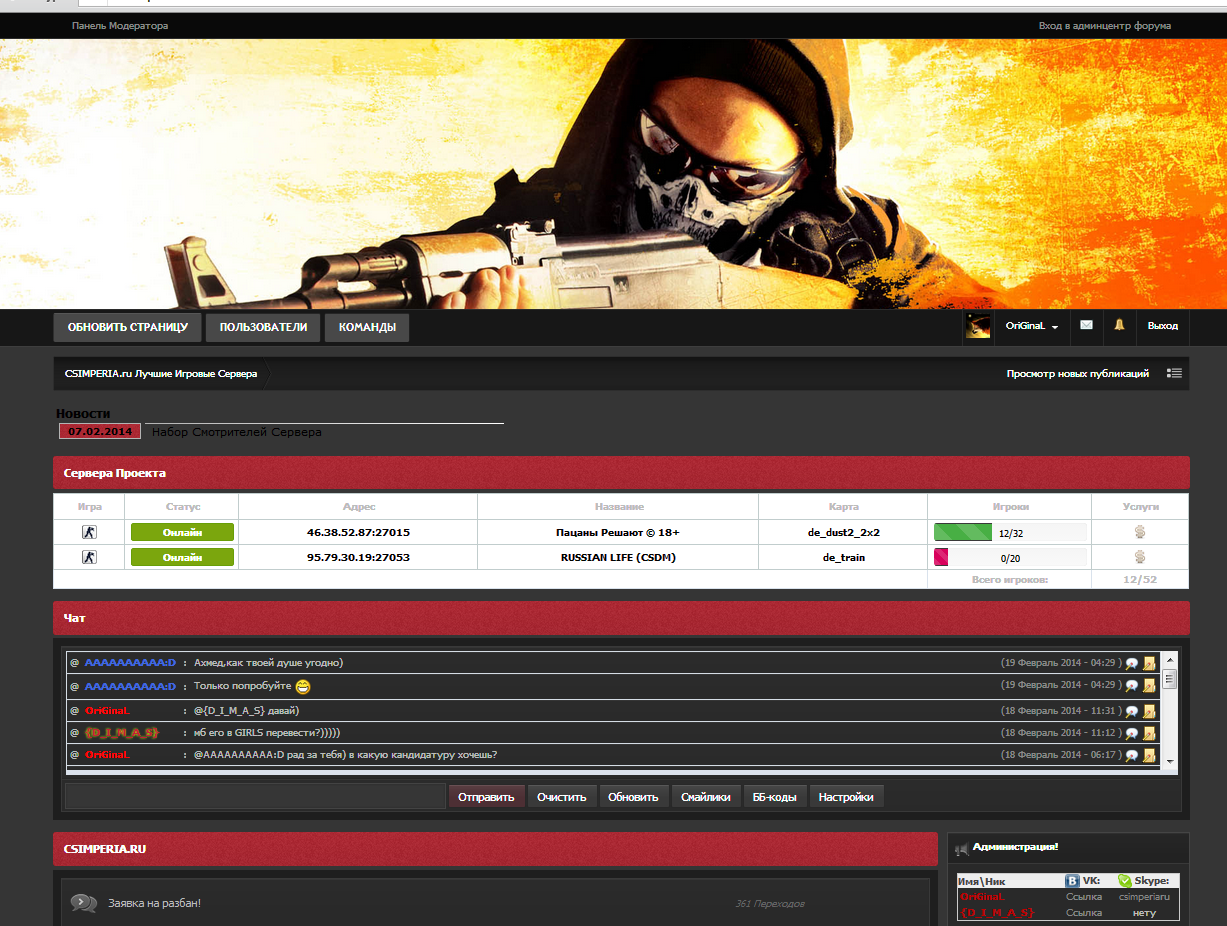Click CSIMPERIA.ru Лучшие Игровые Сервера breadcrumb

[x=161, y=373]
